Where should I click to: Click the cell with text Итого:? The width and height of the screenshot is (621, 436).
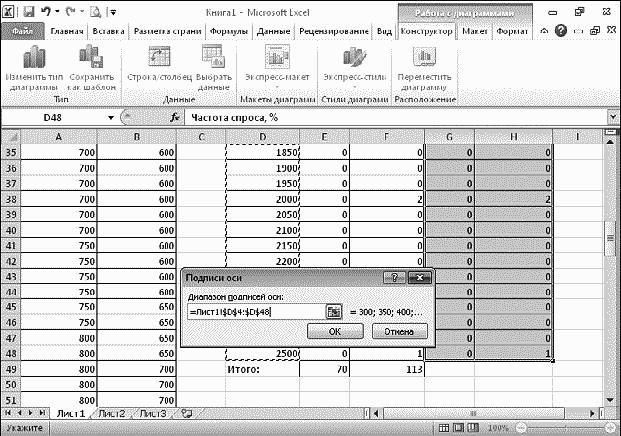tap(262, 369)
